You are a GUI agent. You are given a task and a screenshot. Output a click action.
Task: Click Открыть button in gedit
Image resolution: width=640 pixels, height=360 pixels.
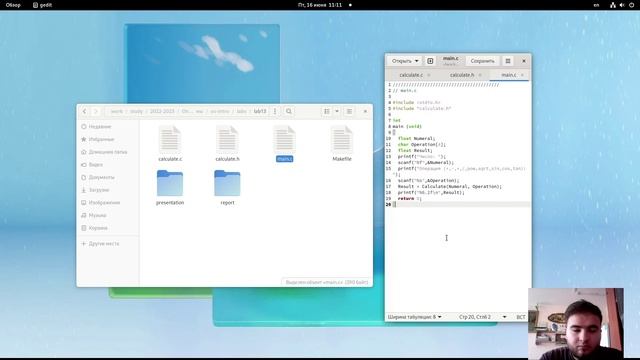coord(402,61)
